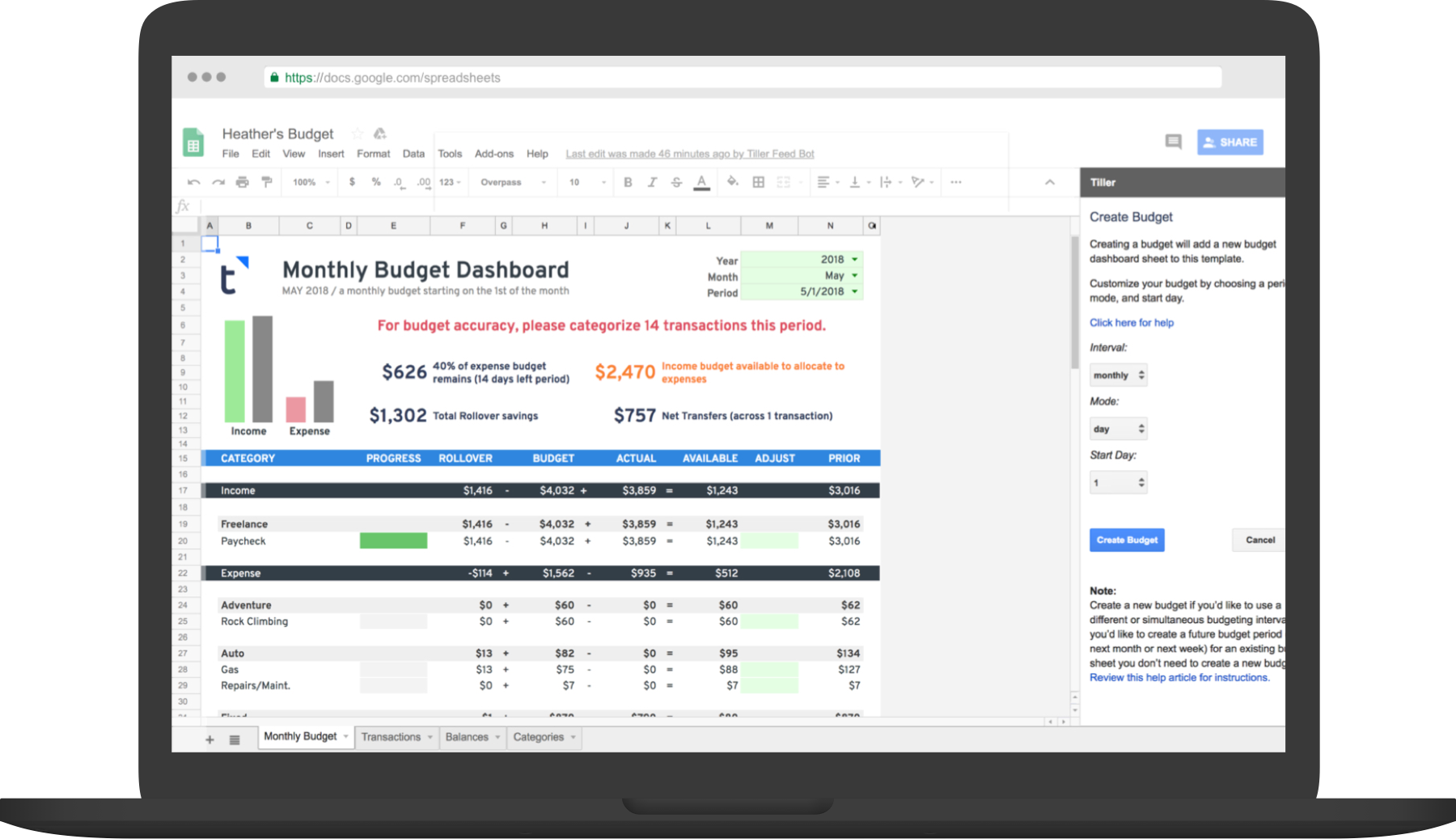Image resolution: width=1456 pixels, height=839 pixels.
Task: Toggle italic formatting
Action: pyautogui.click(x=652, y=182)
